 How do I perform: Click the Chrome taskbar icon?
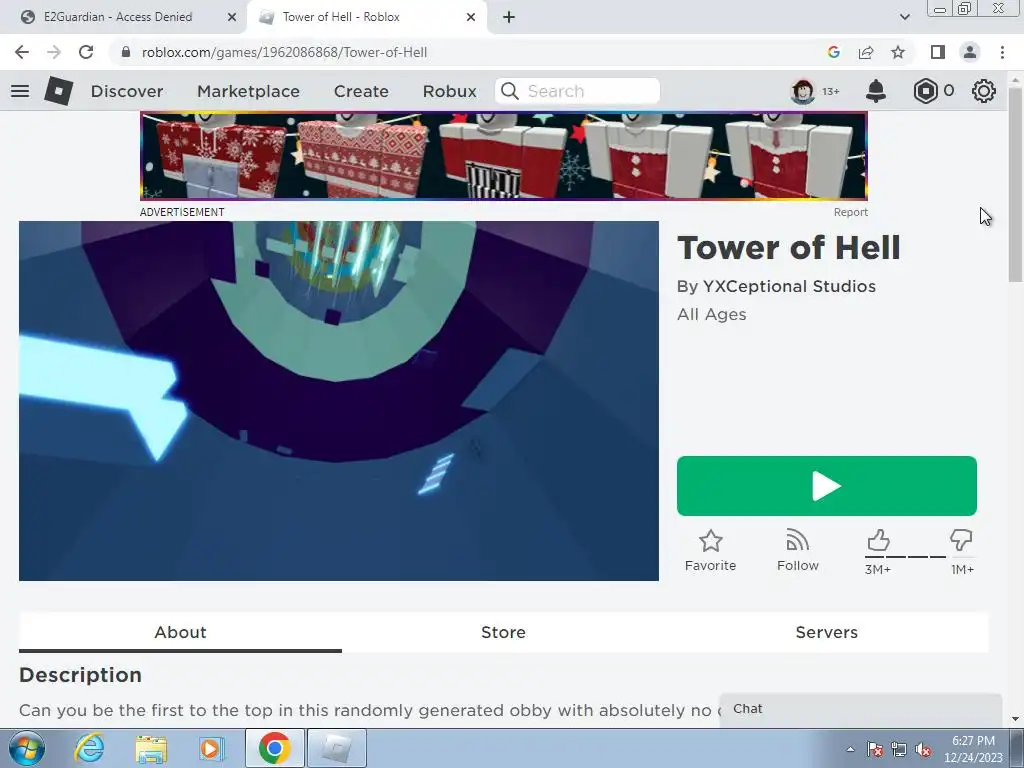click(274, 748)
